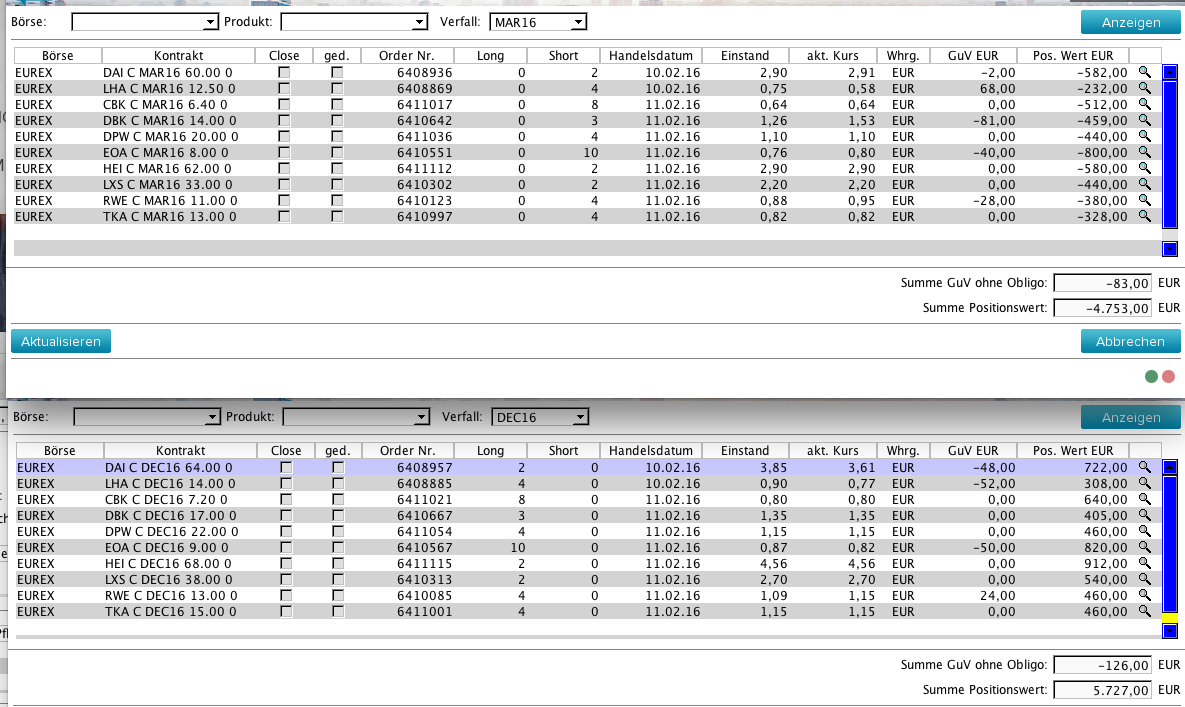Click GuV EUR column header in DEC16 table
This screenshot has width=1185, height=707.
pos(973,450)
